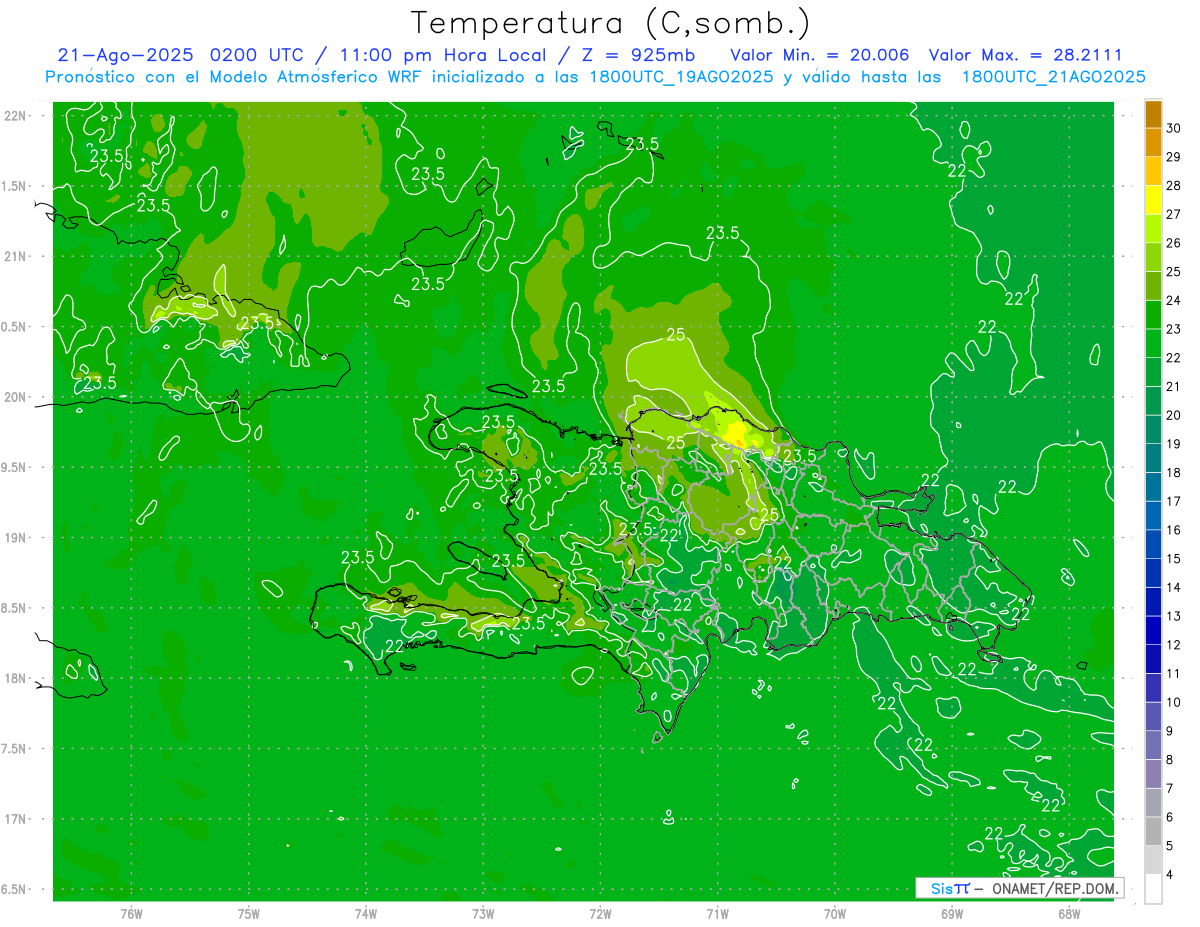Viewport: 1200px width, 927px height.
Task: Click the '23' label on the color scale
Action: click(1174, 329)
